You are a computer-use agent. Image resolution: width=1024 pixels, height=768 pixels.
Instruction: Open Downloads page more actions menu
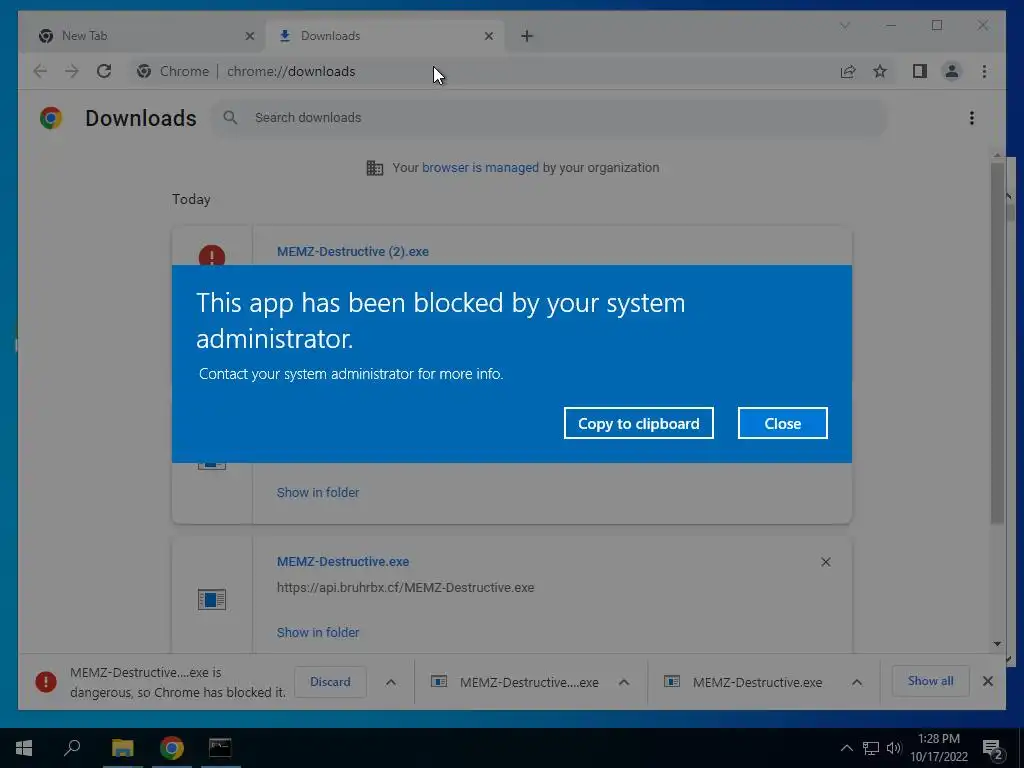coord(972,118)
